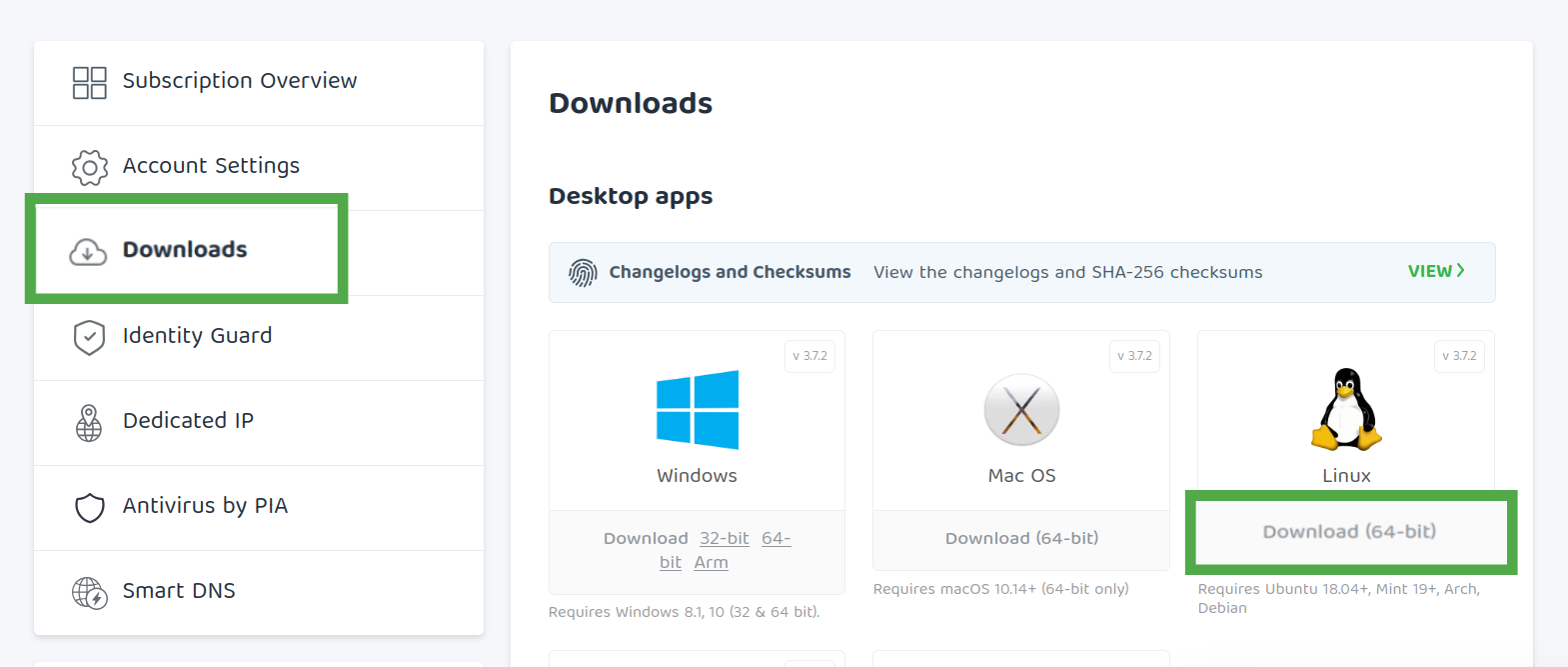Go to Identity Guard section
This screenshot has height=667, width=1568.
tap(259, 338)
